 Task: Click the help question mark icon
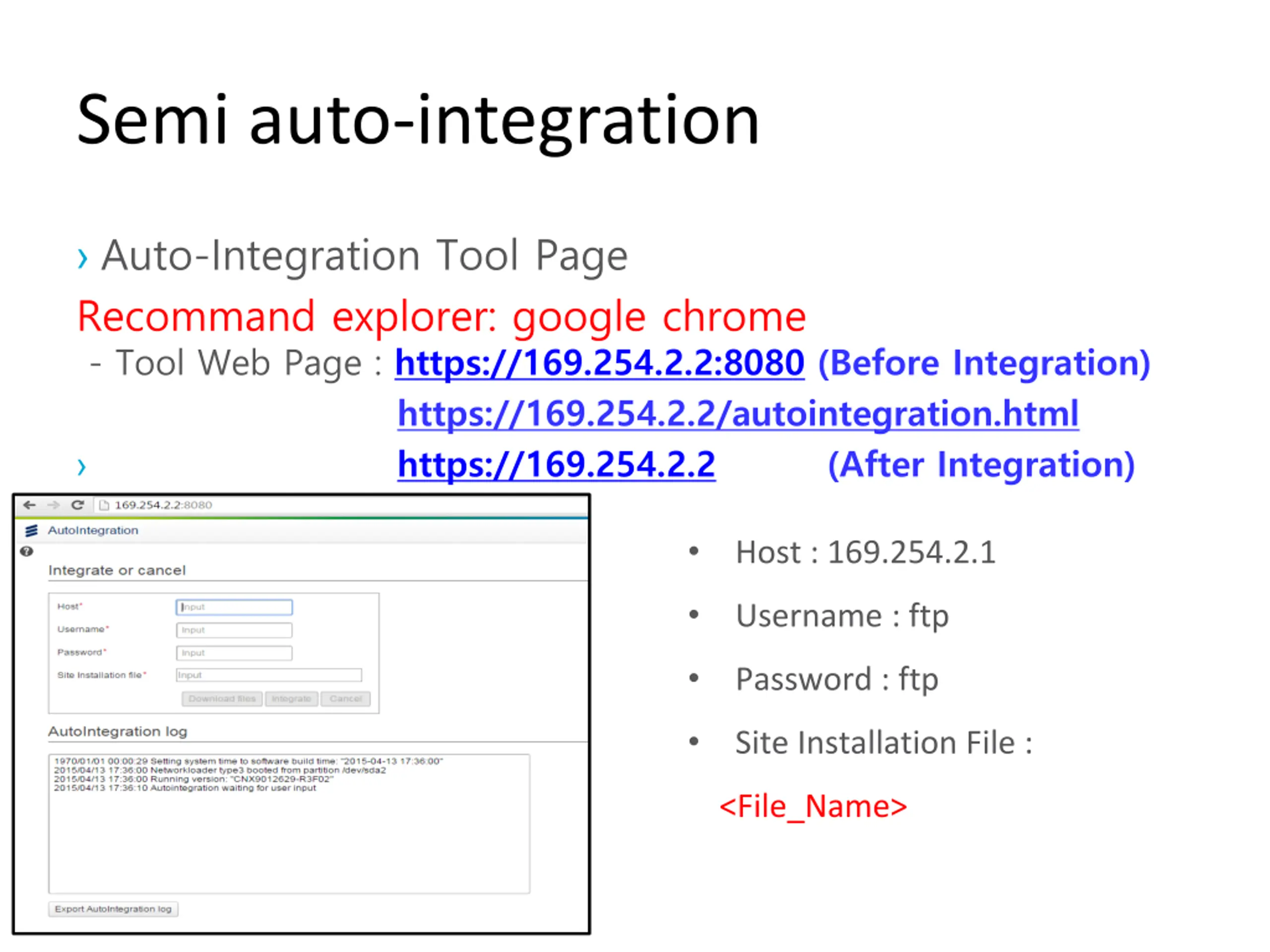click(x=26, y=551)
